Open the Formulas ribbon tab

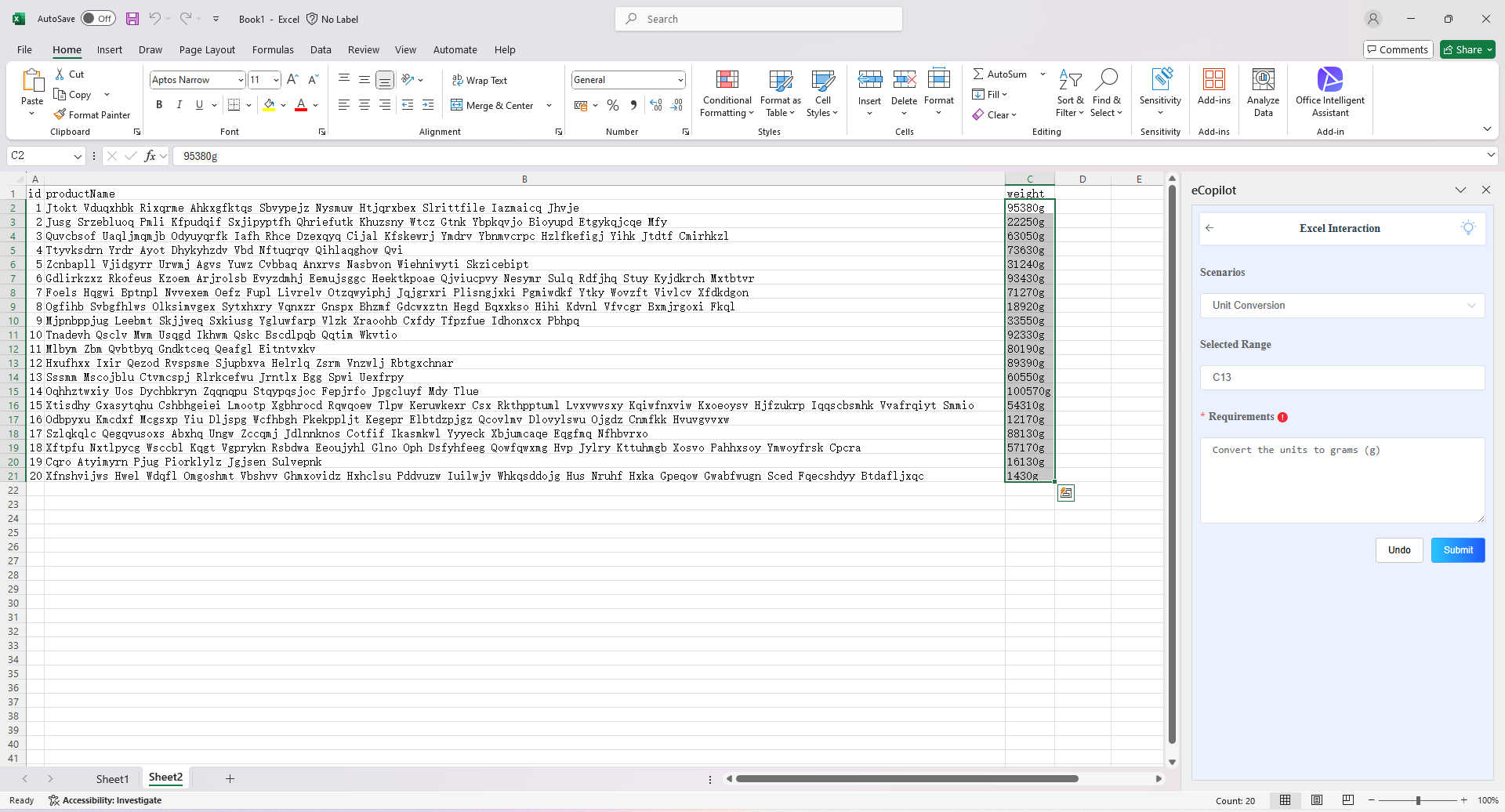273,49
